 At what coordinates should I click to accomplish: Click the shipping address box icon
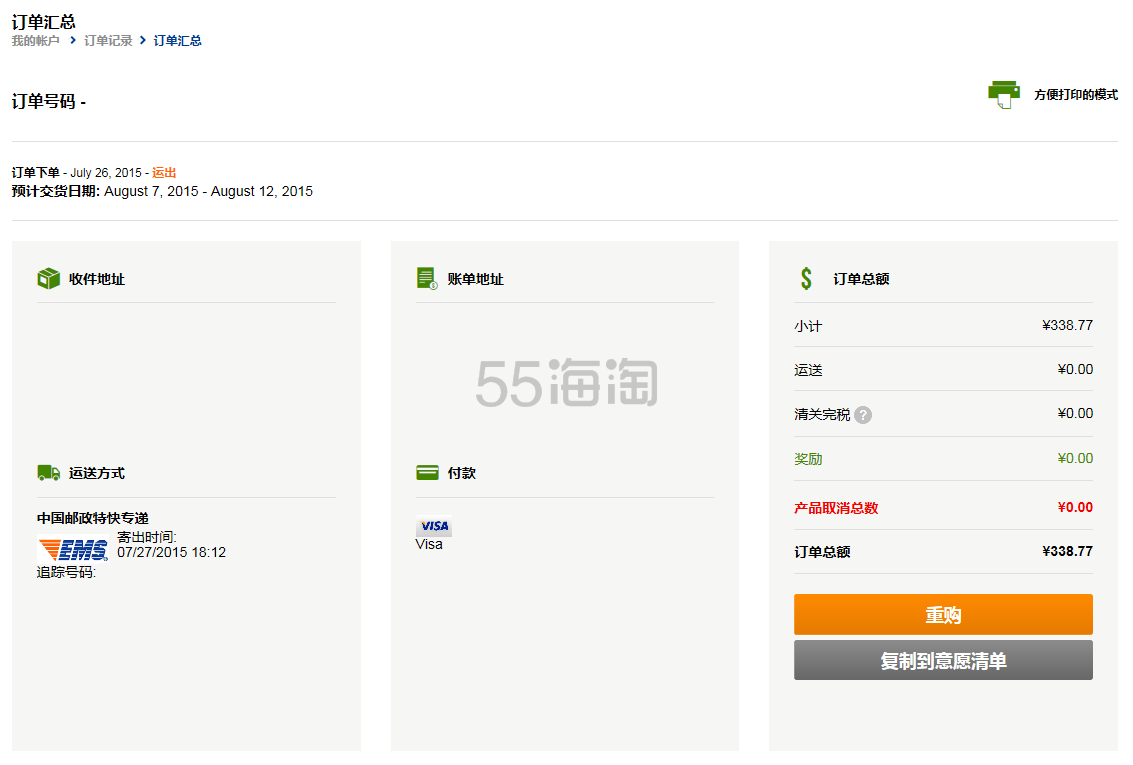(49, 279)
